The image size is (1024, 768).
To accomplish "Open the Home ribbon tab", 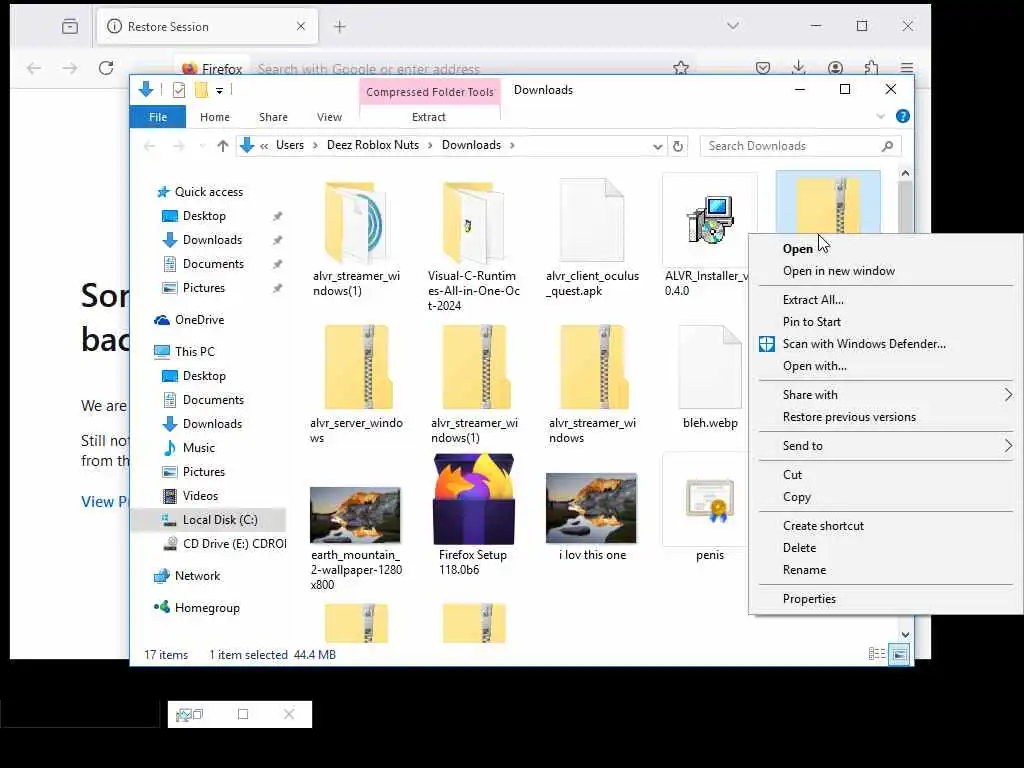I will 215,117.
